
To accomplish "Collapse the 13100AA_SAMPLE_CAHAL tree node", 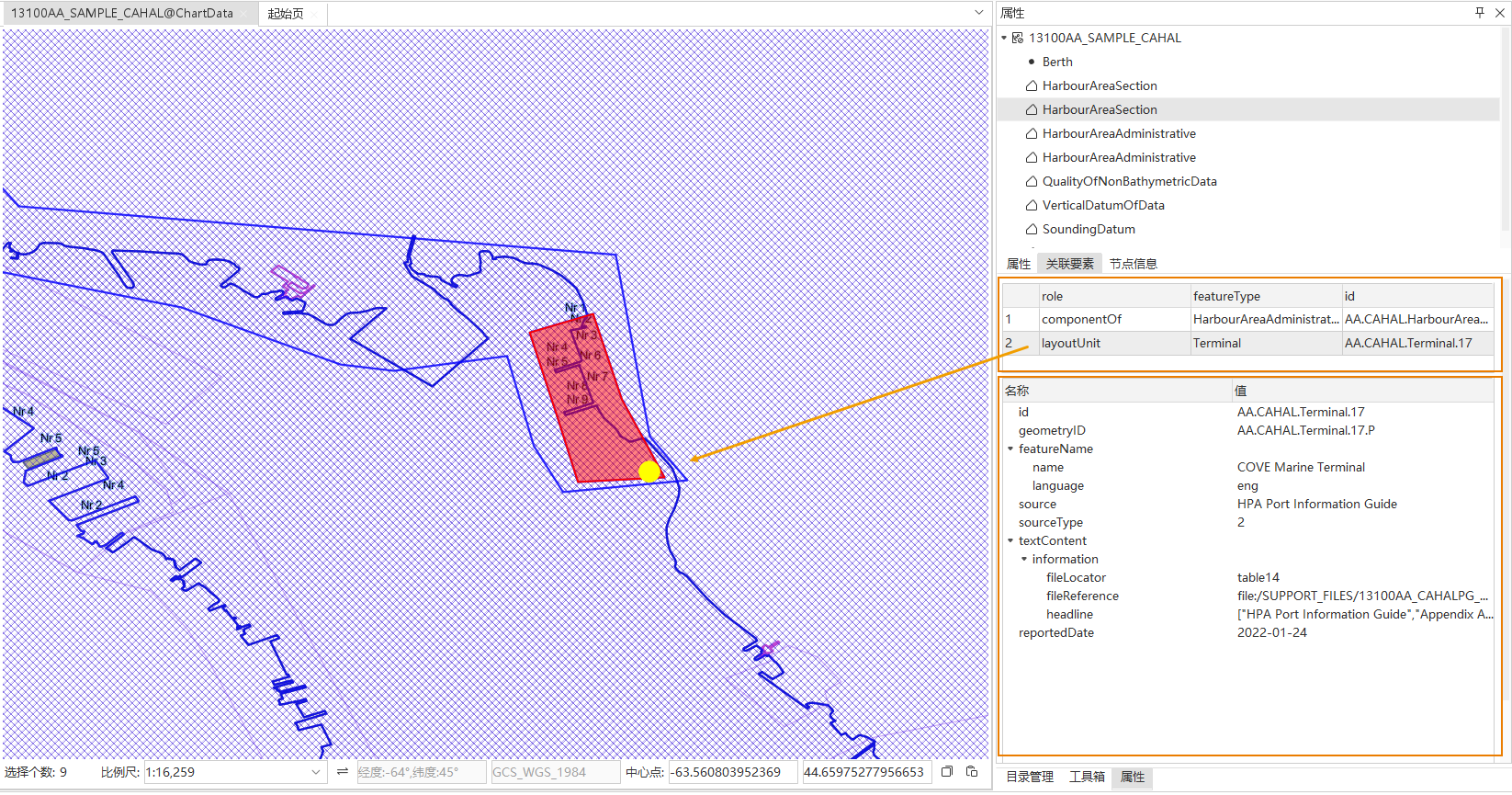I will coord(1004,38).
